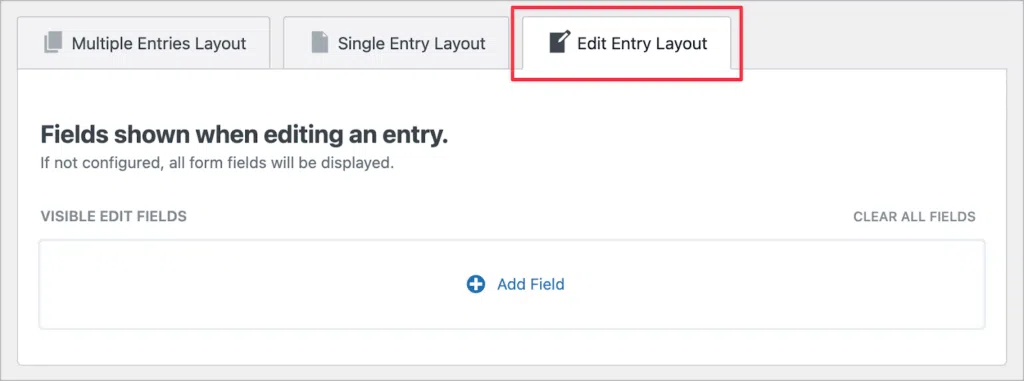
Task: Click the "If not configured" description text
Action: 217,163
